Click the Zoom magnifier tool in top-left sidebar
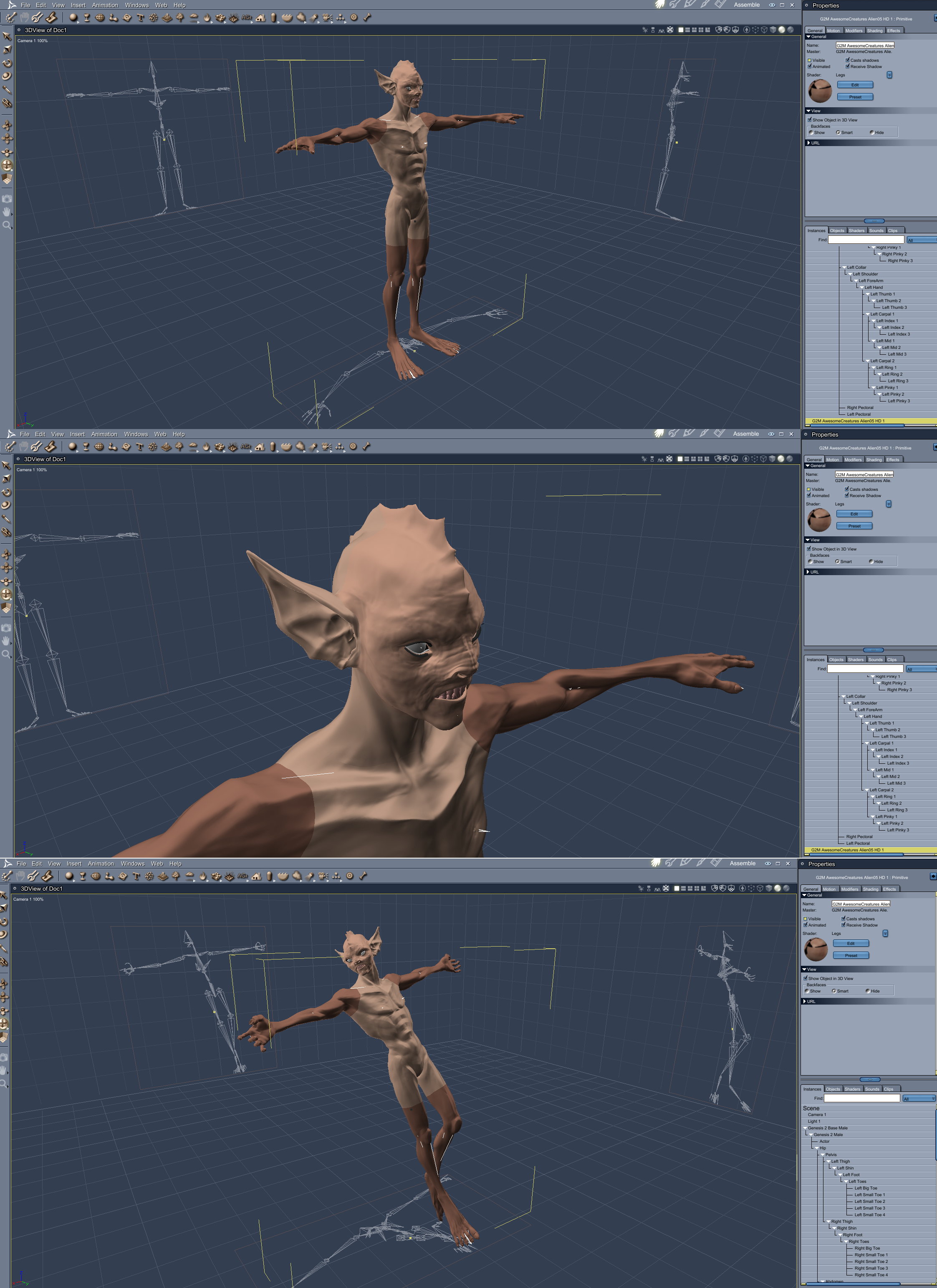 (x=7, y=225)
